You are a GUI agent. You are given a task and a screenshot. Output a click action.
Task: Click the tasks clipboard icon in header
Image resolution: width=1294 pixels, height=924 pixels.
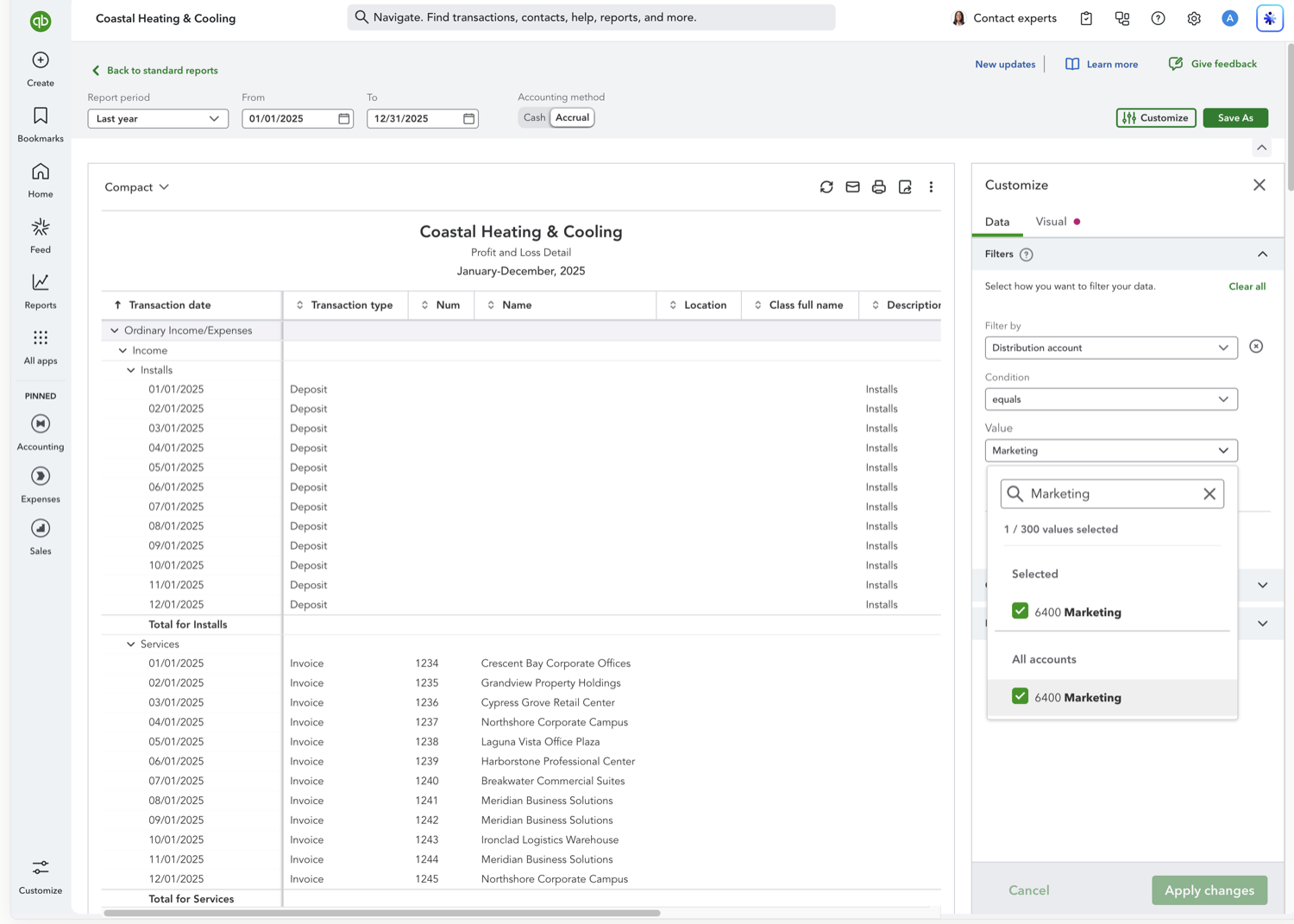1086,18
